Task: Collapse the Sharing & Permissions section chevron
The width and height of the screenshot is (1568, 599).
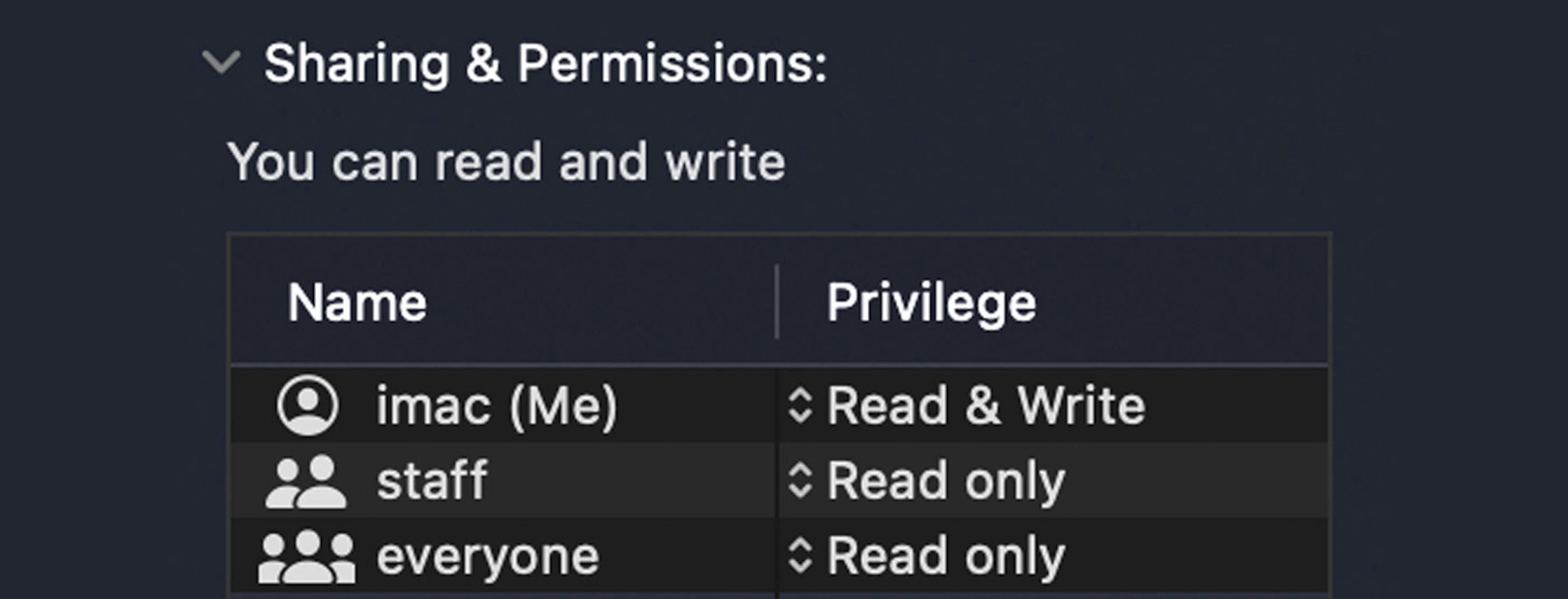Action: click(x=221, y=63)
